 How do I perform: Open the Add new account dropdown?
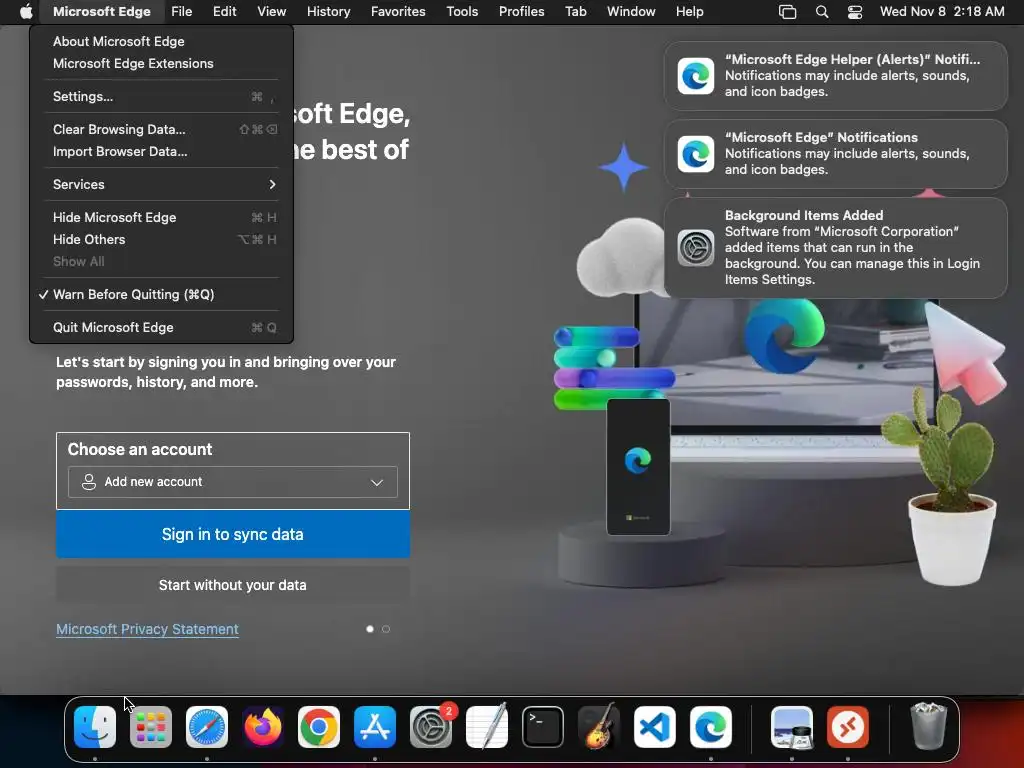pos(232,482)
